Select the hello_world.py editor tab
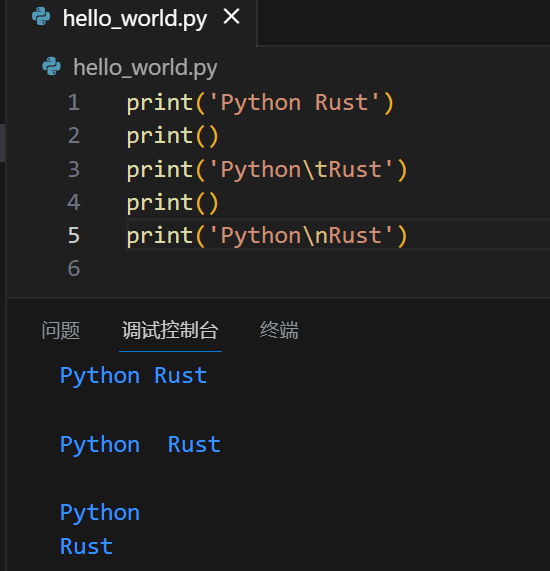Viewport: 550px width, 571px height. click(132, 22)
